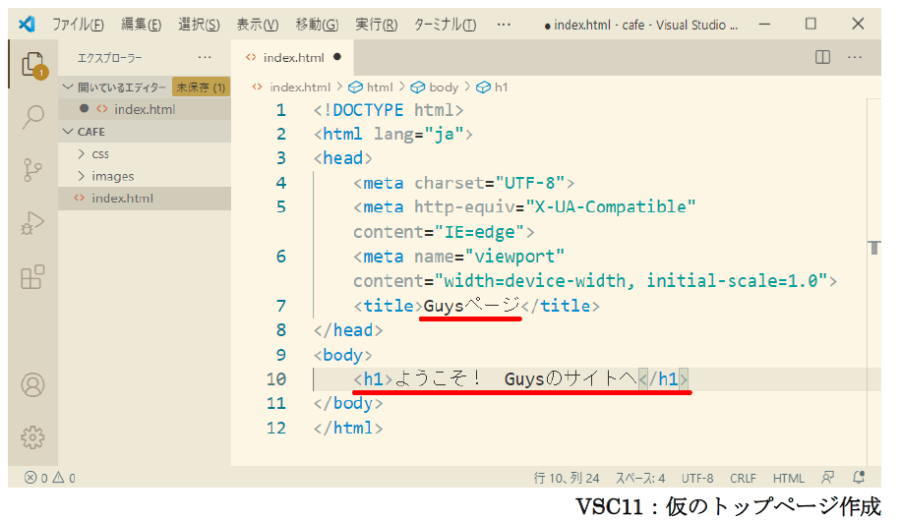900x520 pixels.
Task: Click the "X-UA-Compatible" value
Action: [x=611, y=207]
